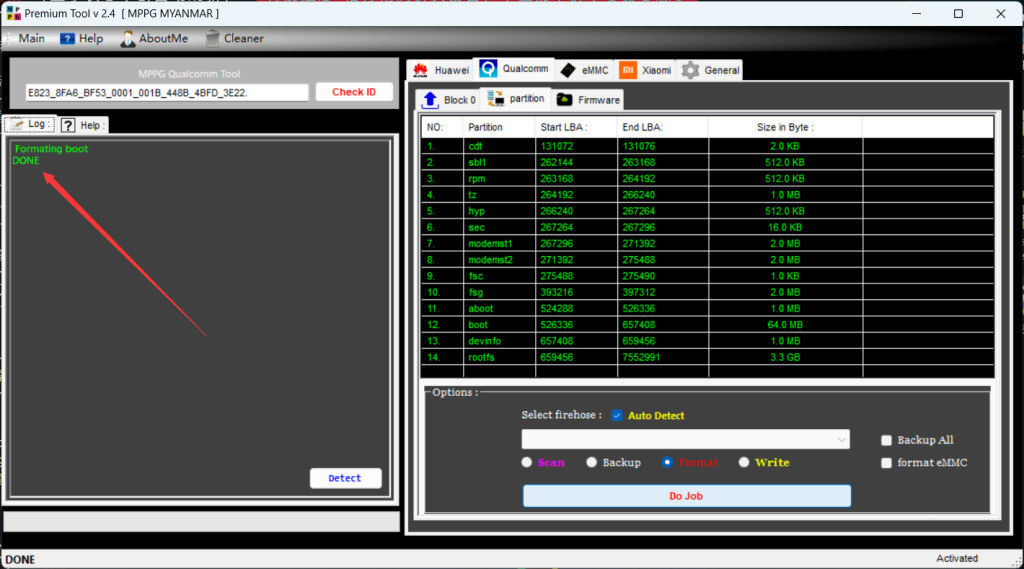Screen dimensions: 1024x569
Task: Open the Xiaomi Mi logo tab
Action: tap(628, 70)
